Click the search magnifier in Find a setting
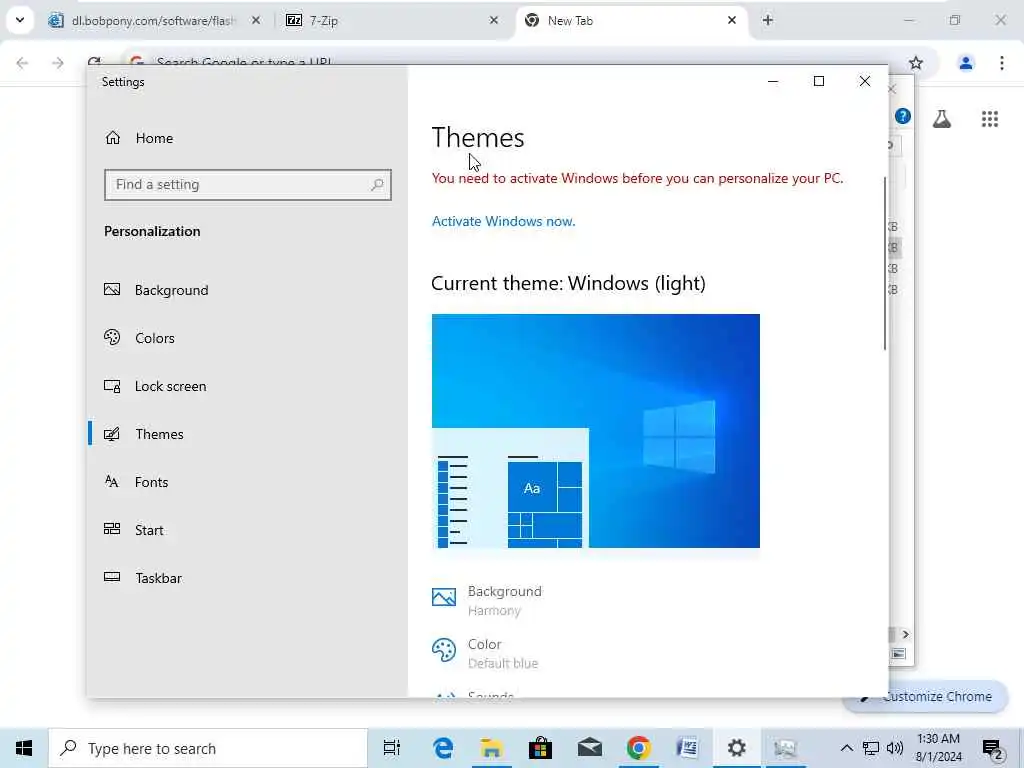The image size is (1024, 768). 377,185
